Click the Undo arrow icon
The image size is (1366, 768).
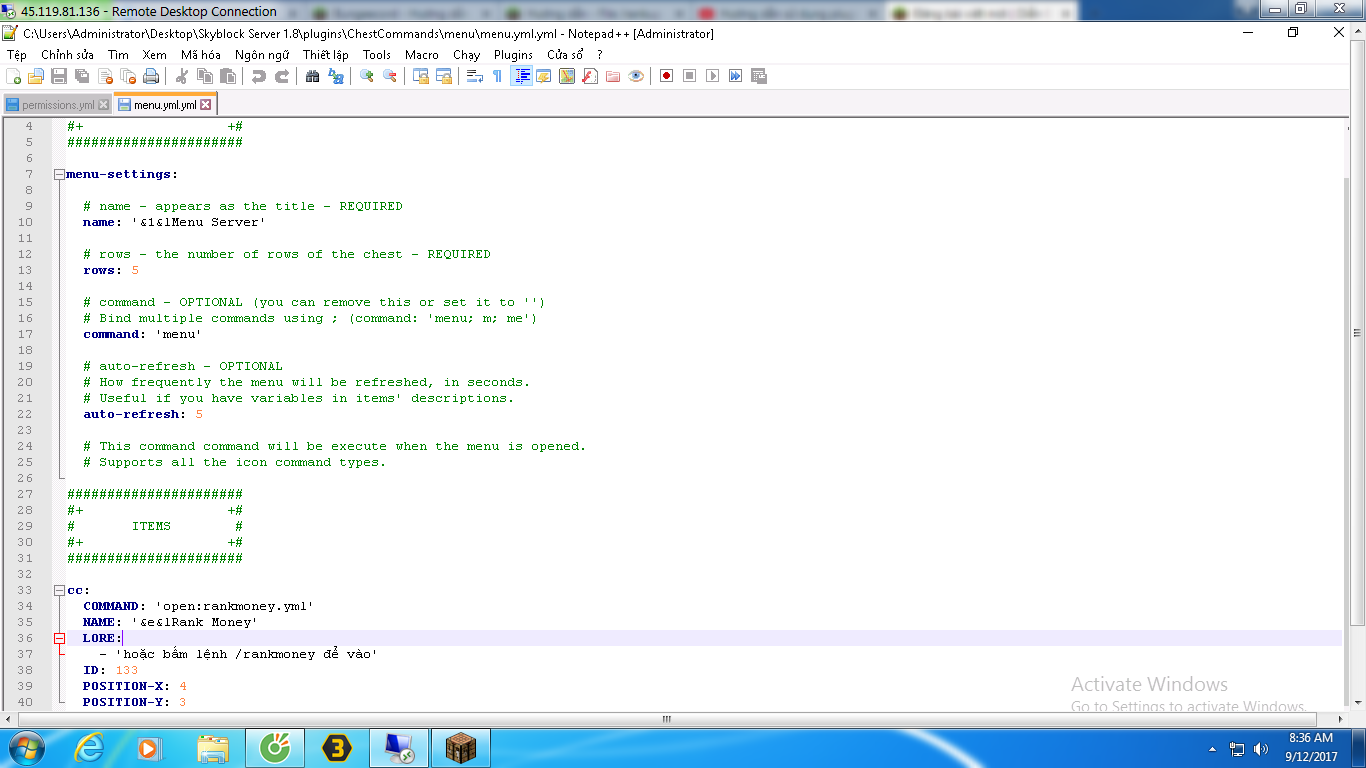[259, 76]
